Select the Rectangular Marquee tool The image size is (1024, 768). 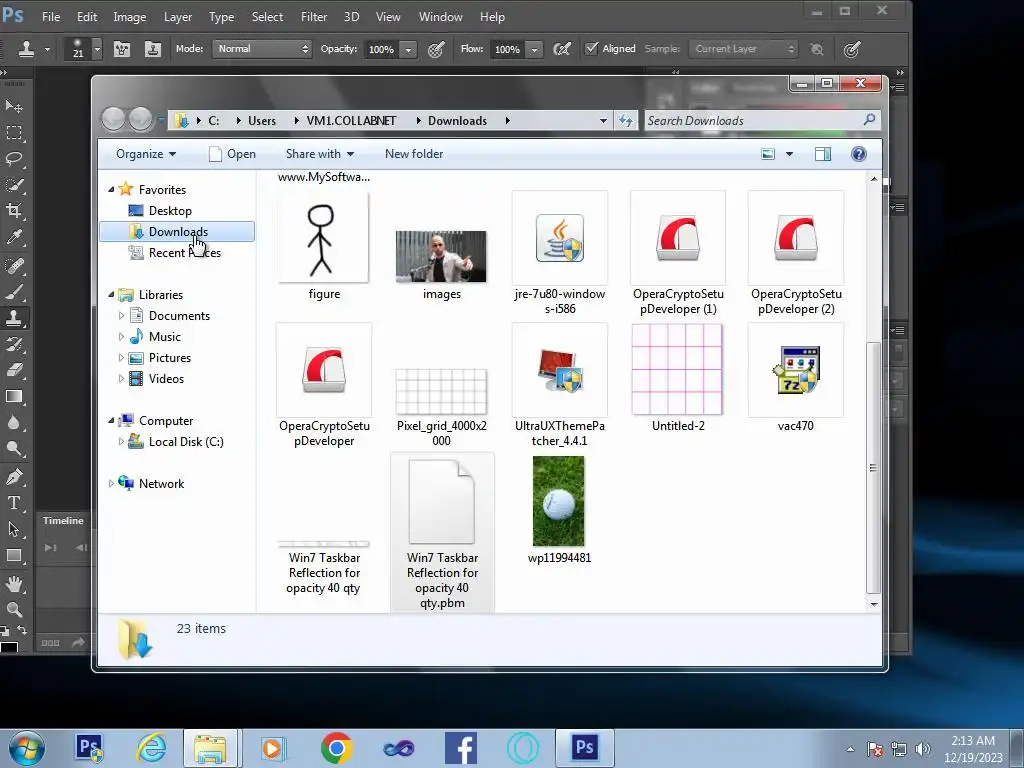tap(14, 133)
